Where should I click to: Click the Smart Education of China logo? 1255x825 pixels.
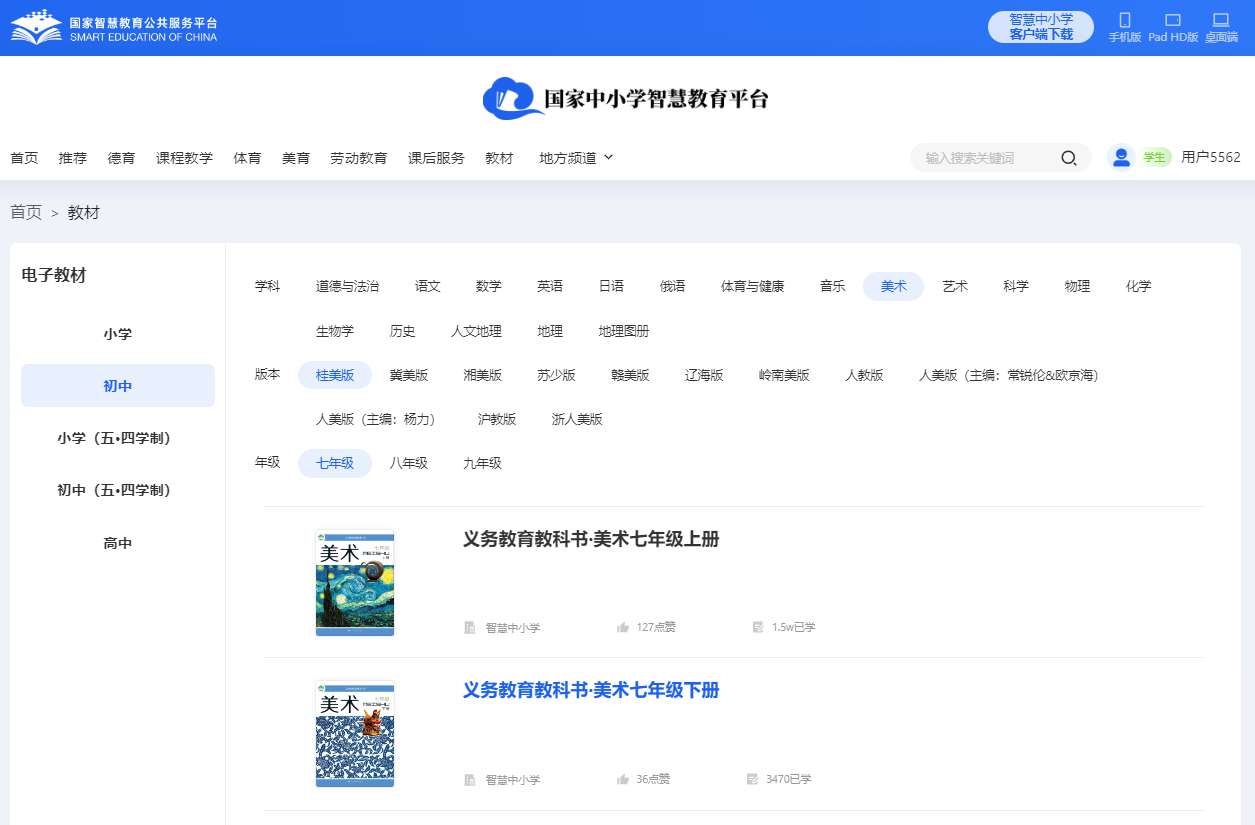point(114,27)
